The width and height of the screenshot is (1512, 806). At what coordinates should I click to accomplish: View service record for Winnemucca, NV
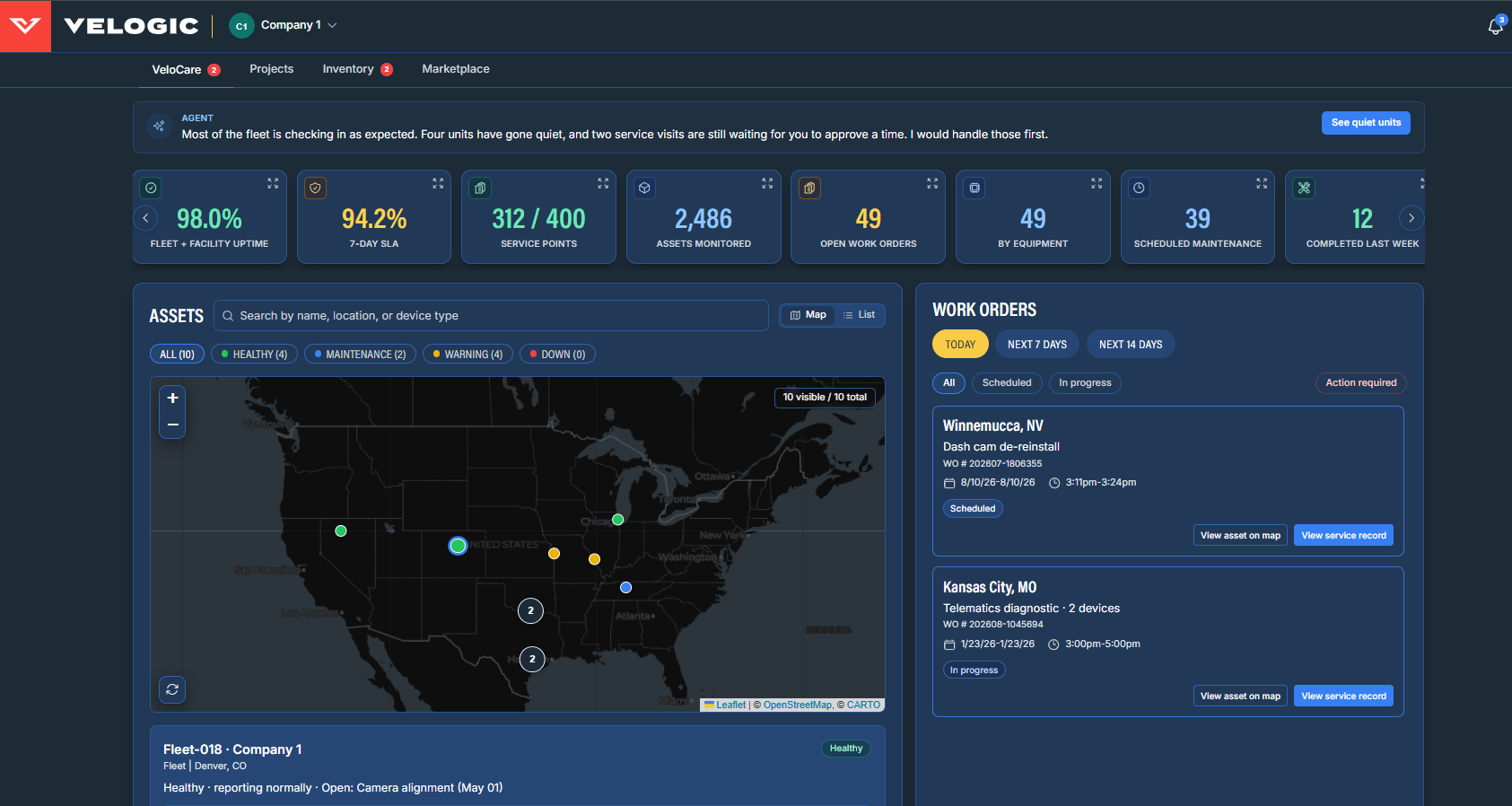pyautogui.click(x=1343, y=536)
